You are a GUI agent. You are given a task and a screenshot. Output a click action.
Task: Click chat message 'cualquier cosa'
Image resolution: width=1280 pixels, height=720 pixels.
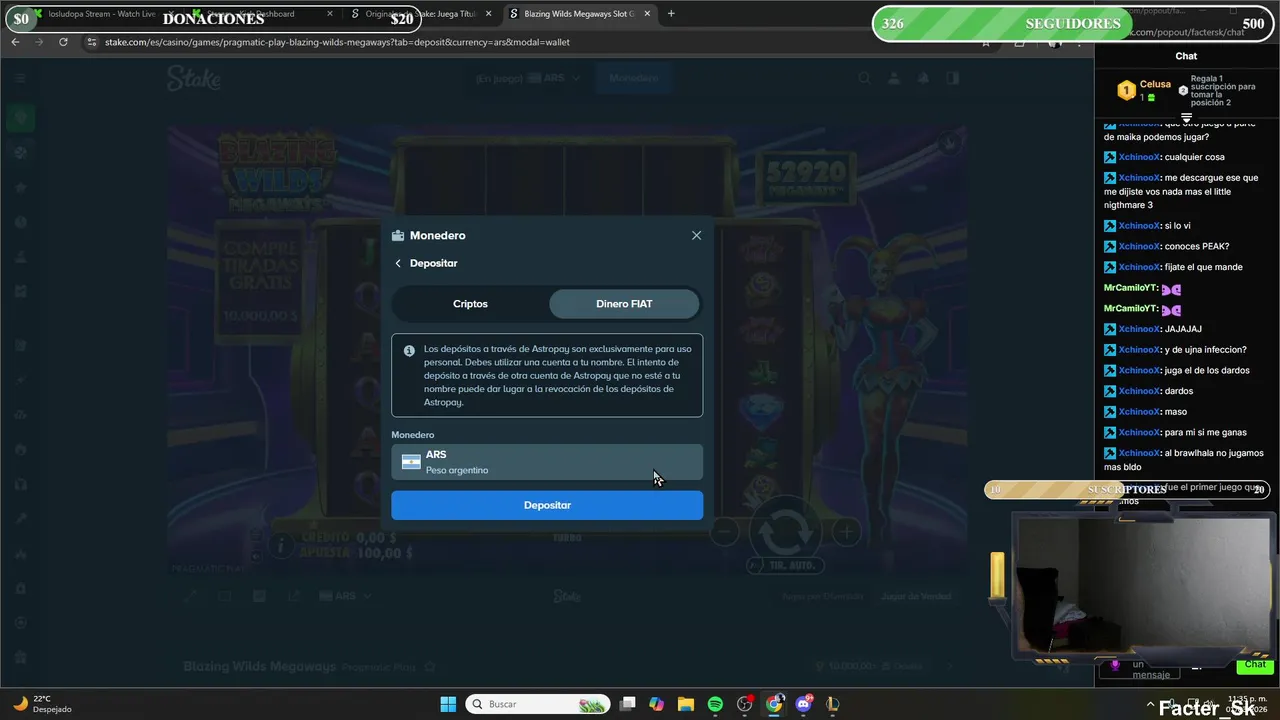click(x=1194, y=157)
